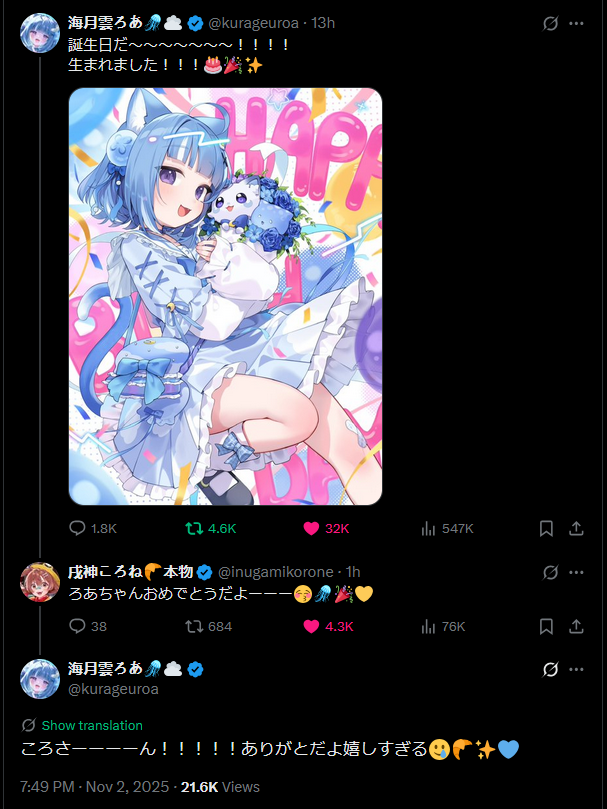Share the birthday tweet
Viewport: 607px width, 809px height.
pyautogui.click(x=576, y=528)
